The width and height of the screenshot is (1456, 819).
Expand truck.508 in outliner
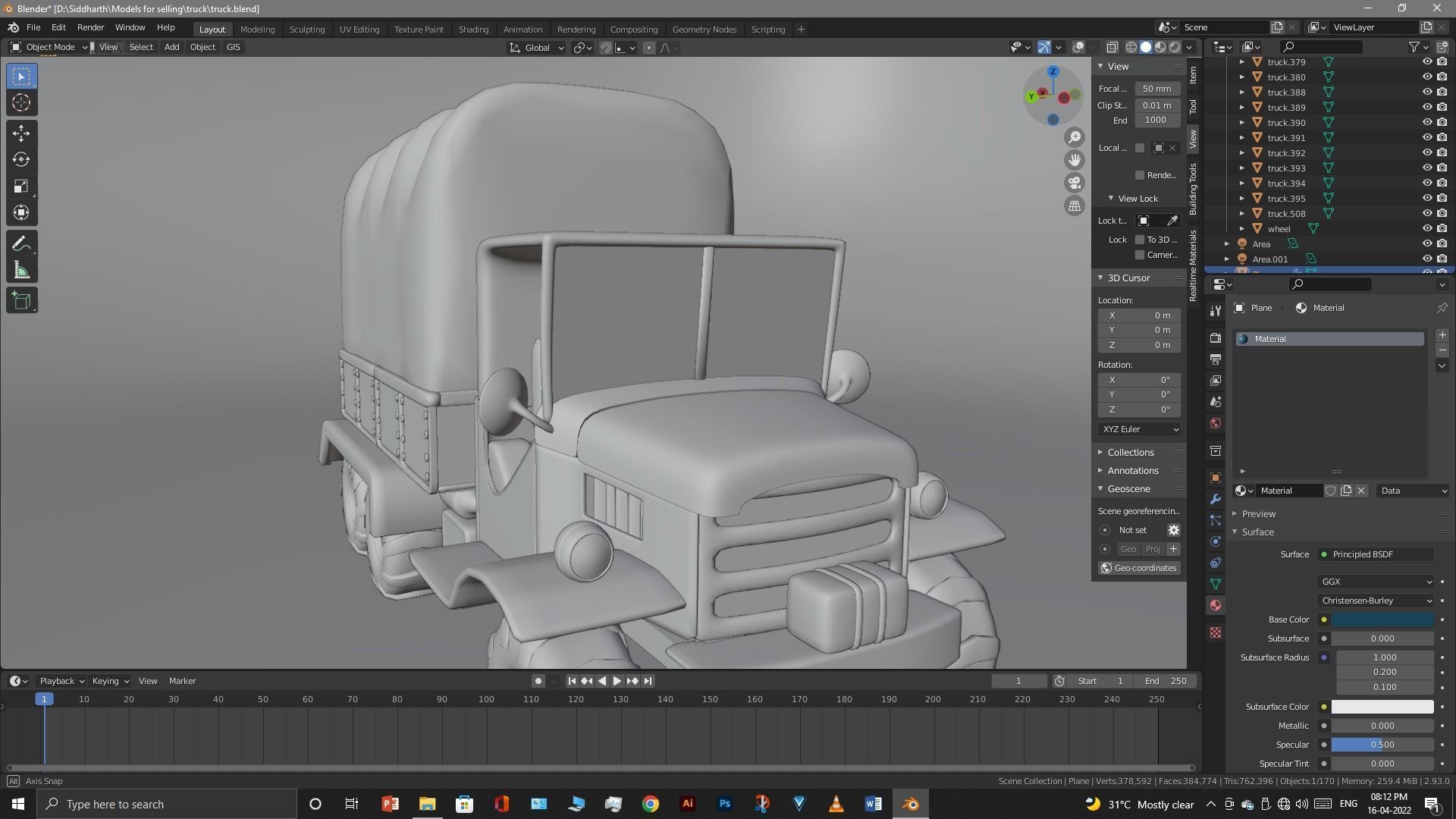pos(1242,214)
